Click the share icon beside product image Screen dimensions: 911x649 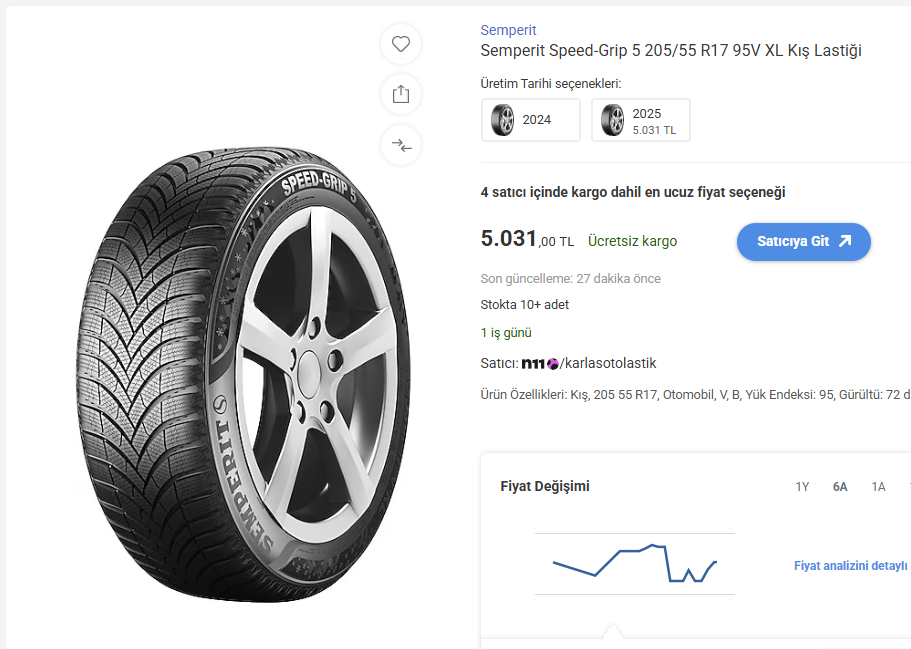[401, 94]
